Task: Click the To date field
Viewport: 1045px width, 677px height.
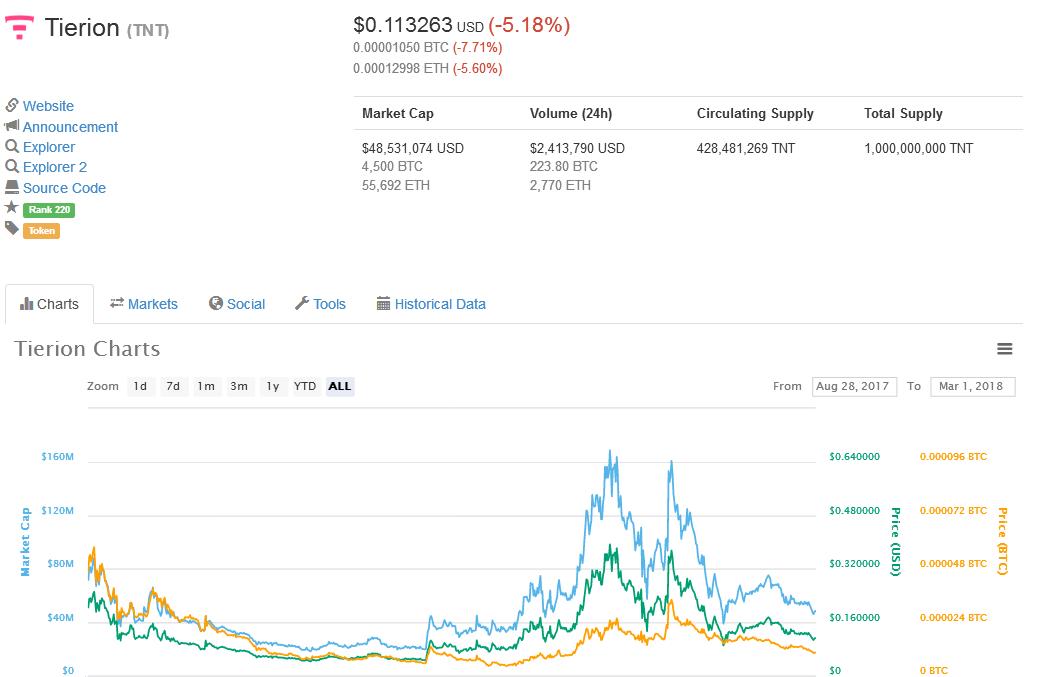Action: coord(972,386)
